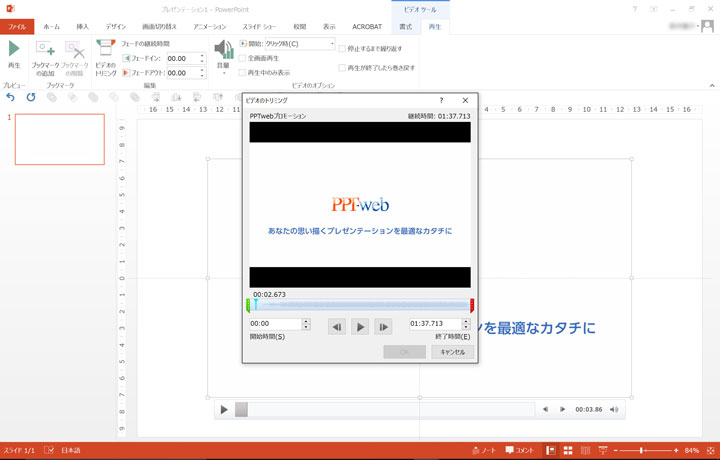The image size is (720, 460).
Task: Click ブックマークの追加 icon
Action: tap(45, 50)
